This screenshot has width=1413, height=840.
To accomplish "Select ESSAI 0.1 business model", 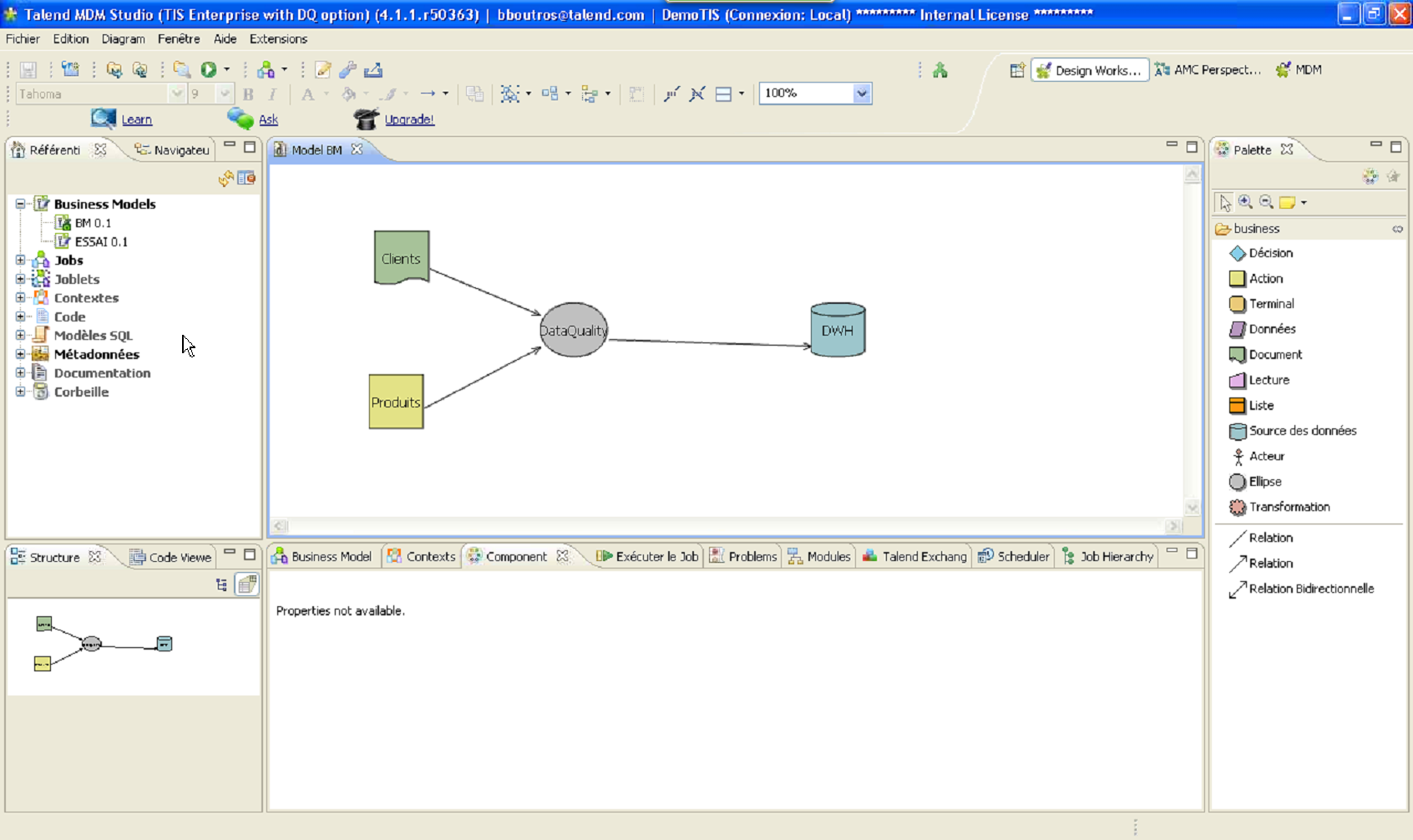I will [91, 242].
